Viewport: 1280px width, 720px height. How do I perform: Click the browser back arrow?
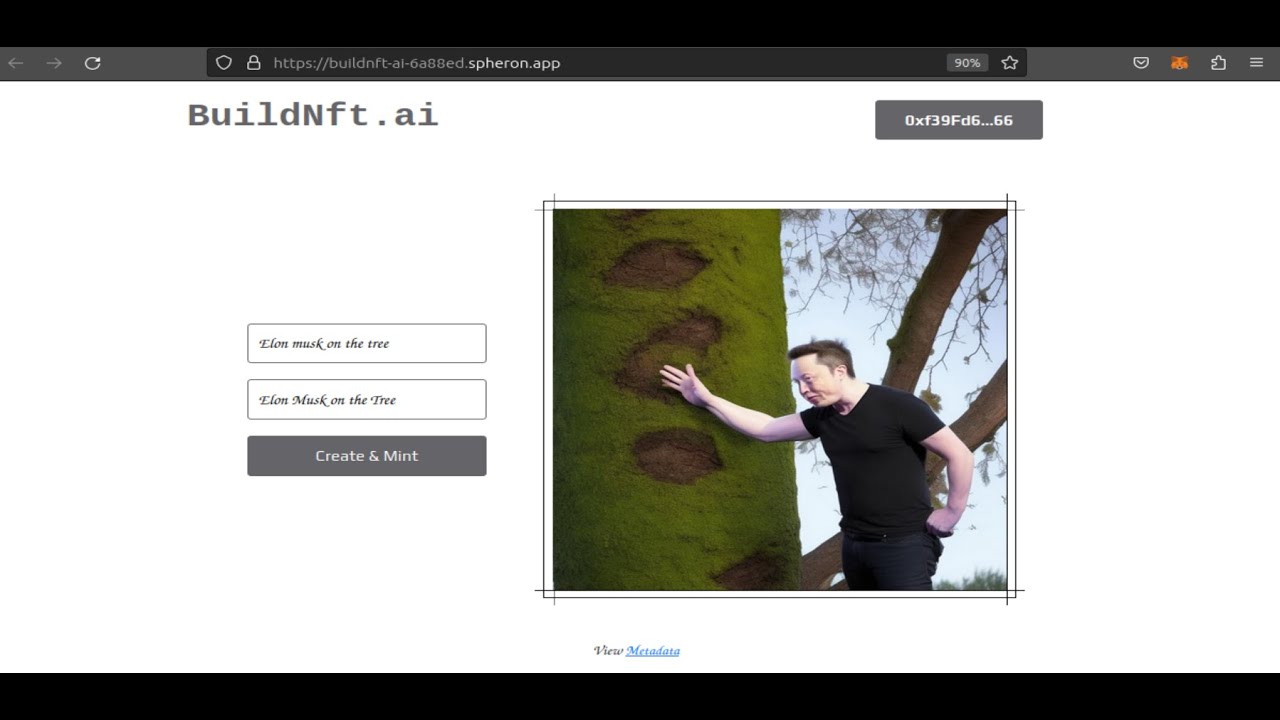16,63
